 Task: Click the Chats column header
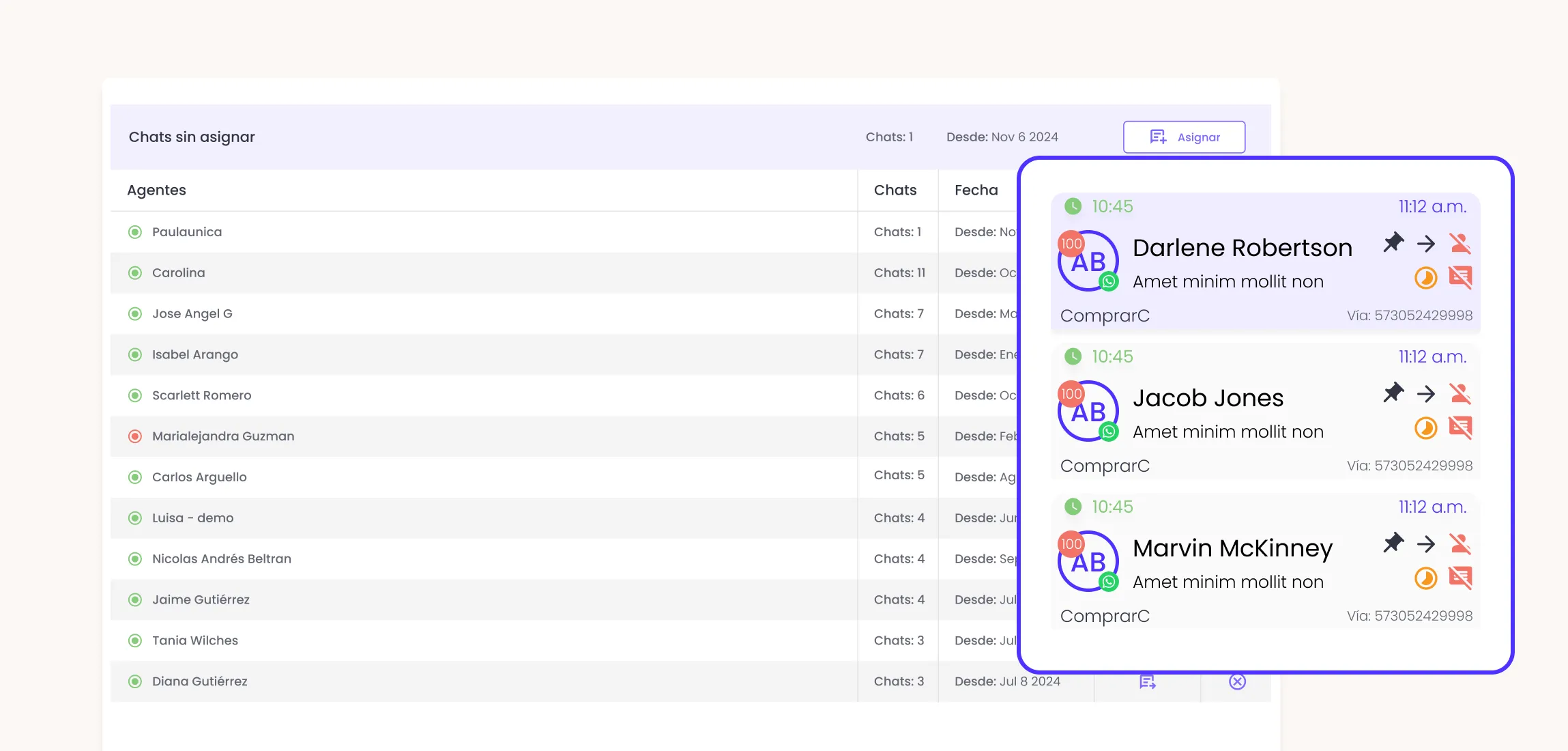[x=895, y=190]
